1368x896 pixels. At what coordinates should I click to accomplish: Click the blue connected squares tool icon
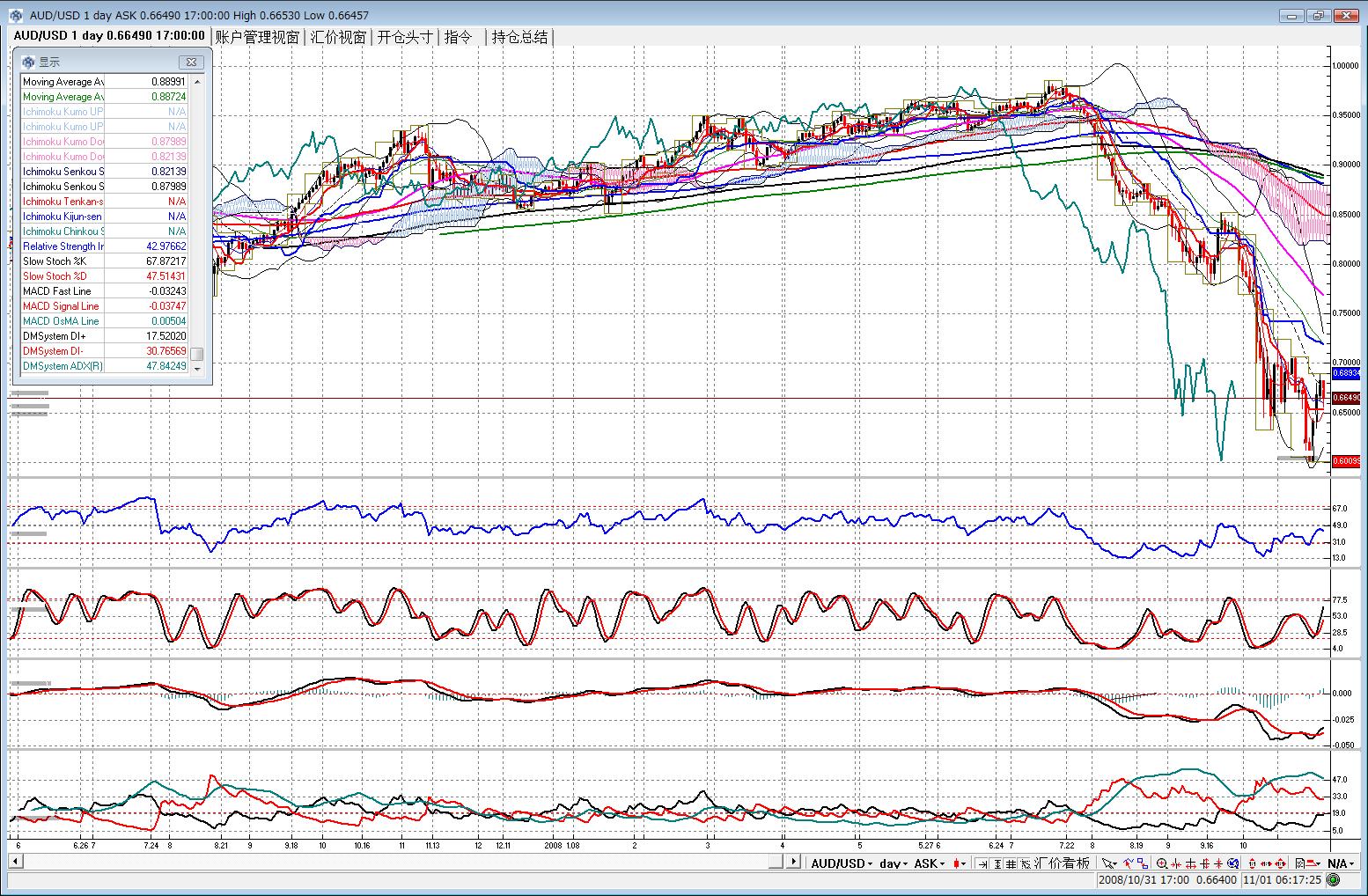click(x=1142, y=863)
